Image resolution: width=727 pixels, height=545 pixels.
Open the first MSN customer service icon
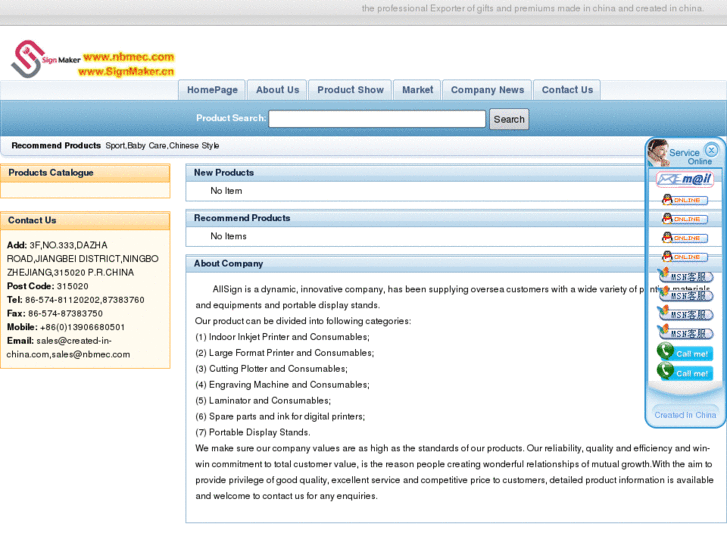click(x=686, y=276)
